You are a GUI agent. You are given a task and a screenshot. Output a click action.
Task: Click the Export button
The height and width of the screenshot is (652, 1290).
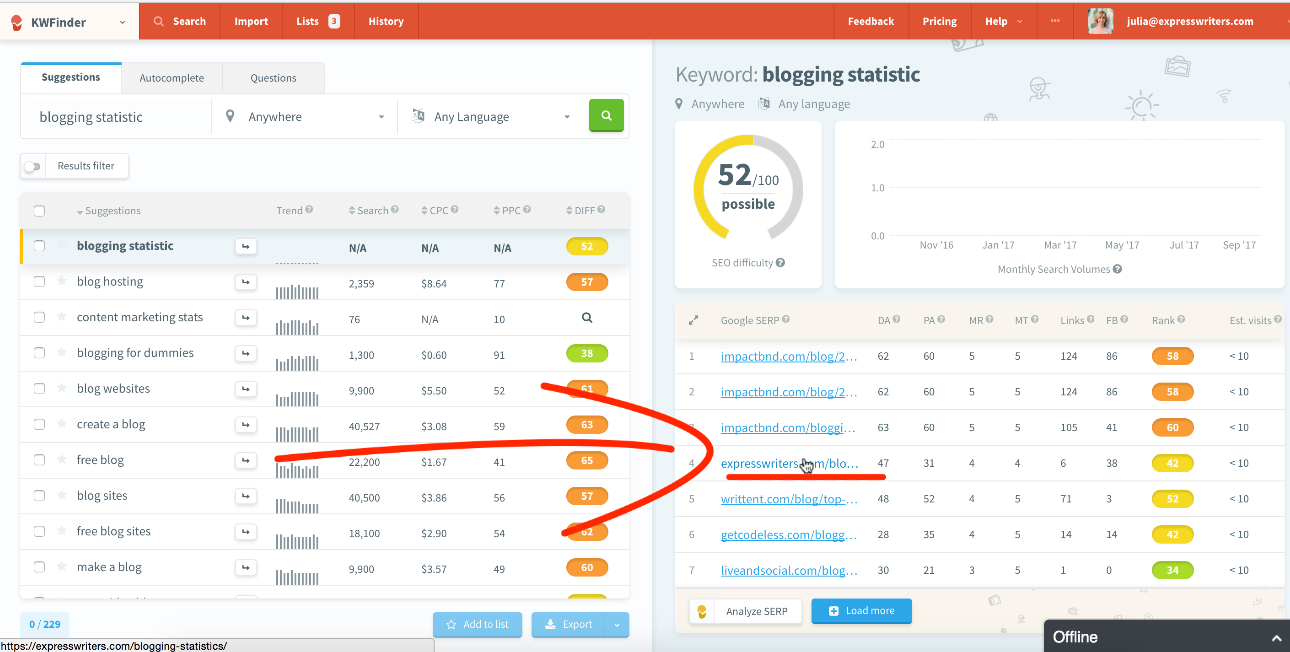[569, 624]
